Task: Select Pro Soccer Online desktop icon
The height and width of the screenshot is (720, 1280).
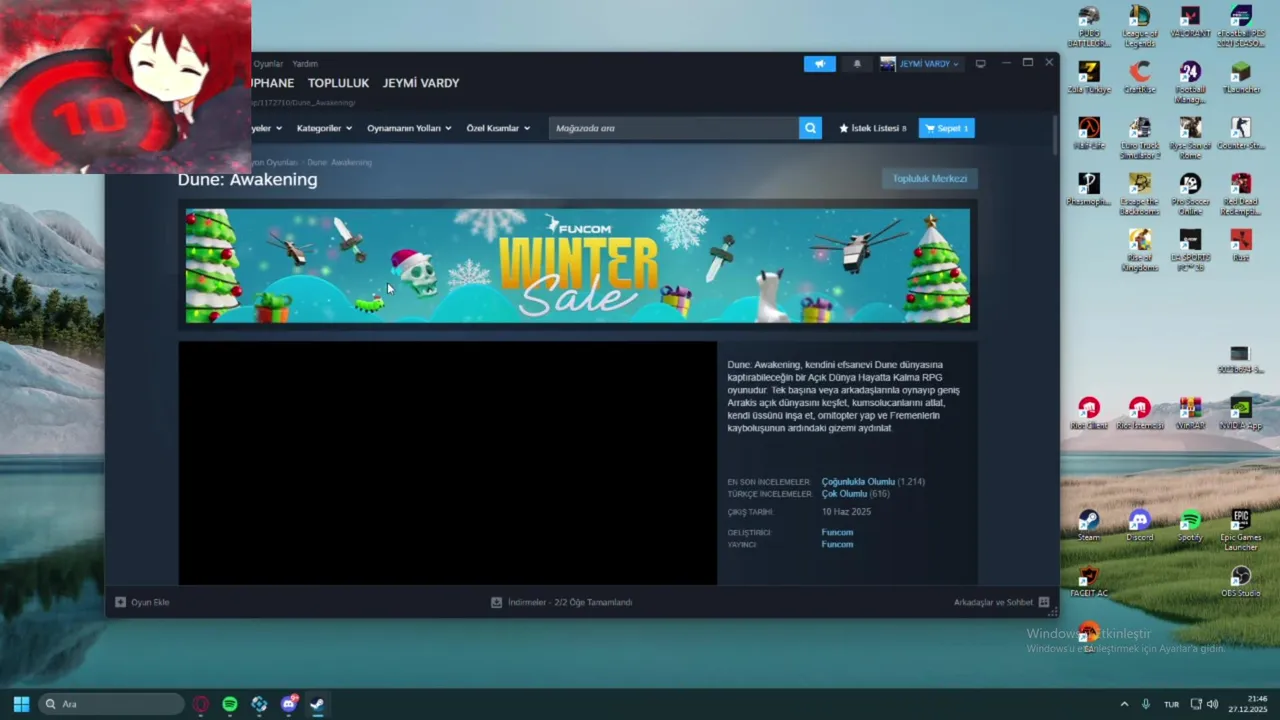Action: [1190, 195]
